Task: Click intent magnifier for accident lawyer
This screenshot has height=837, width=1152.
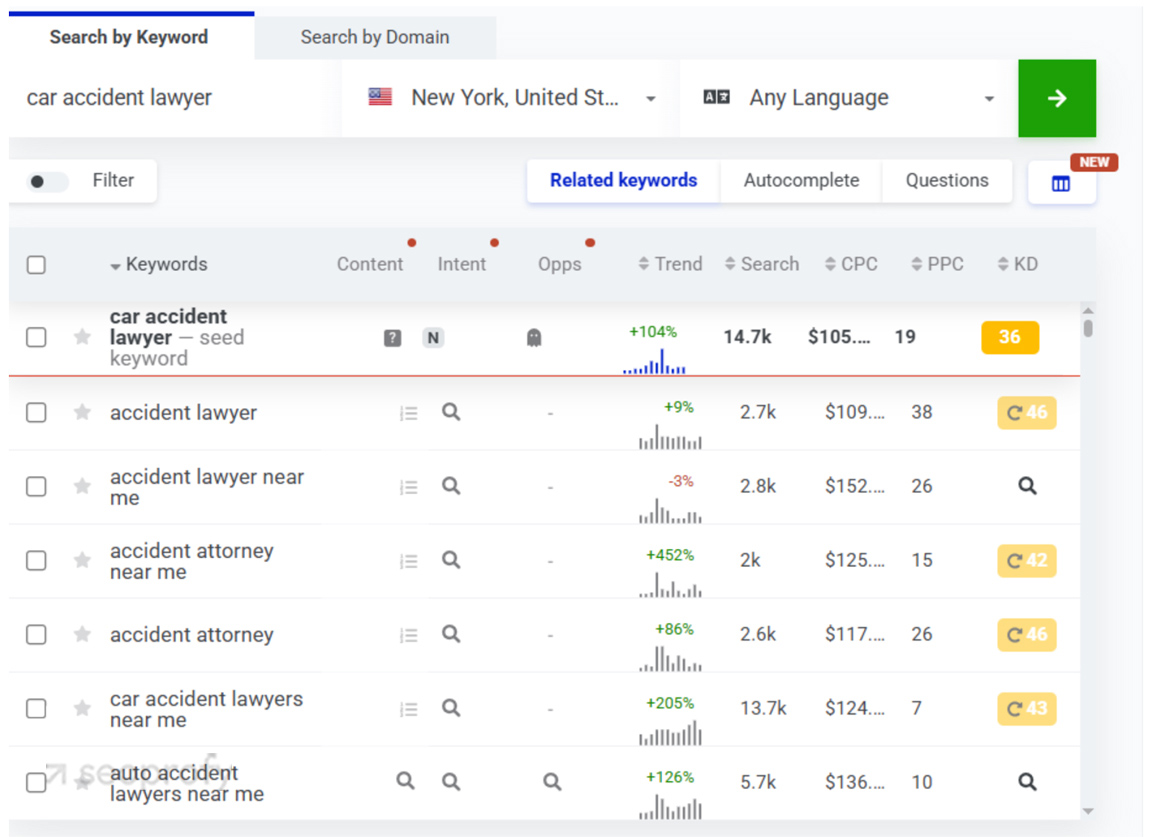Action: [x=451, y=412]
